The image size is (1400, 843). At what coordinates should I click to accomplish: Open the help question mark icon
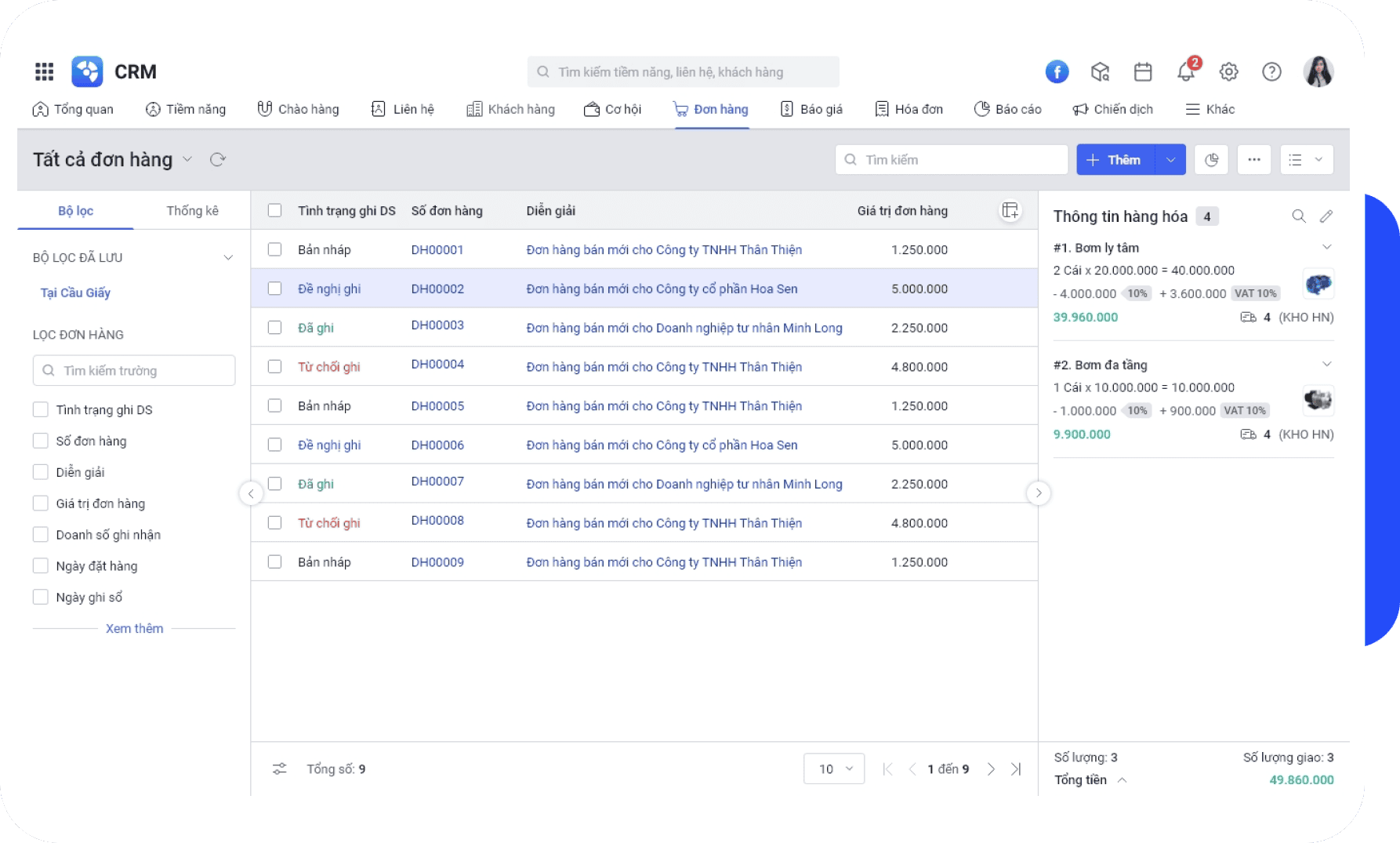click(x=1271, y=72)
